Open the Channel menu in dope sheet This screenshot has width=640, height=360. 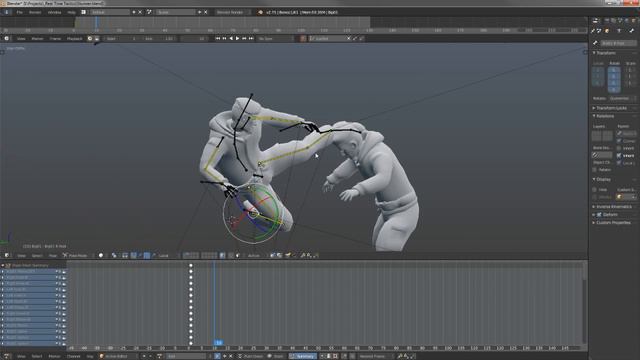tap(73, 356)
